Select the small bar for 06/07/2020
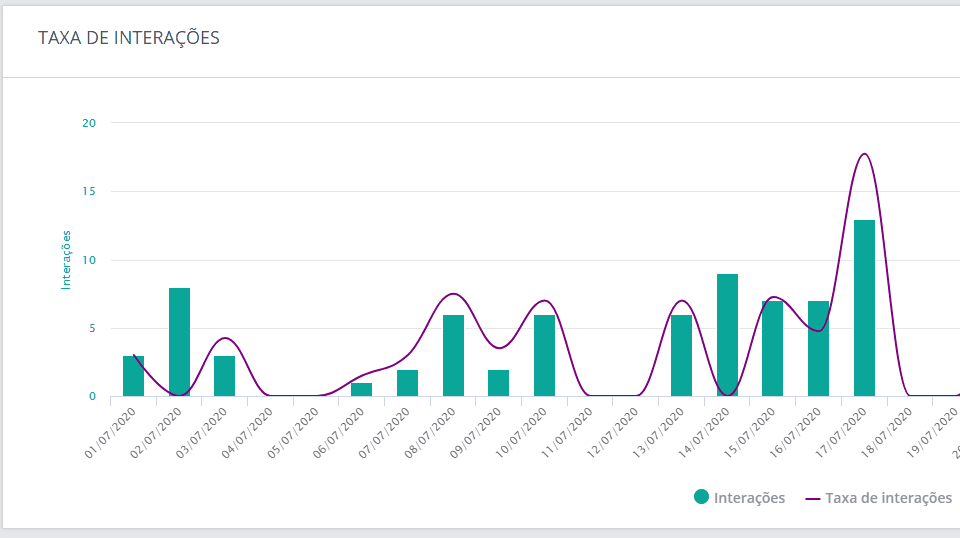 pyautogui.click(x=361, y=389)
